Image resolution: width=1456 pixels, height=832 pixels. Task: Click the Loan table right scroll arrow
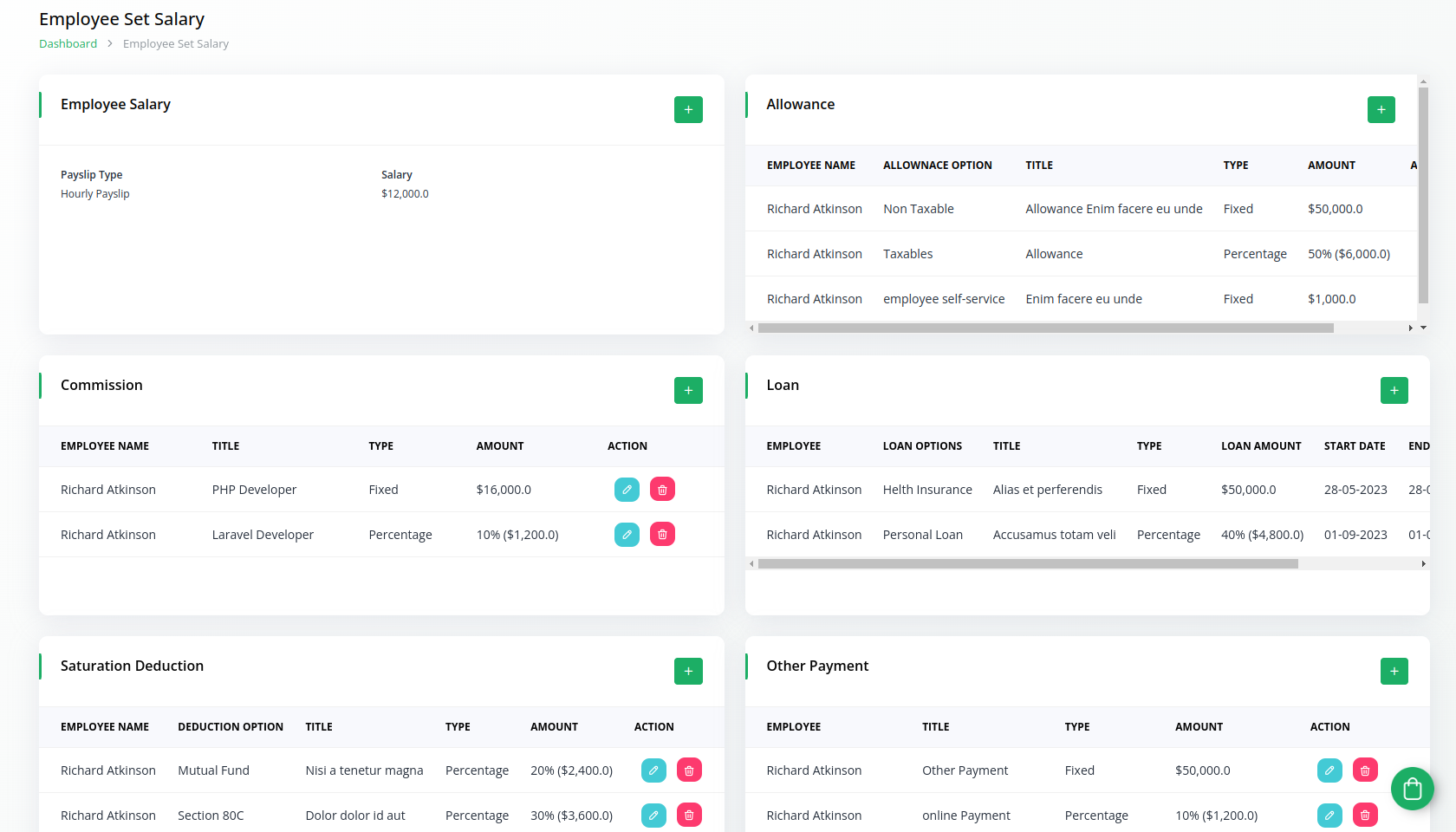pos(1423,564)
